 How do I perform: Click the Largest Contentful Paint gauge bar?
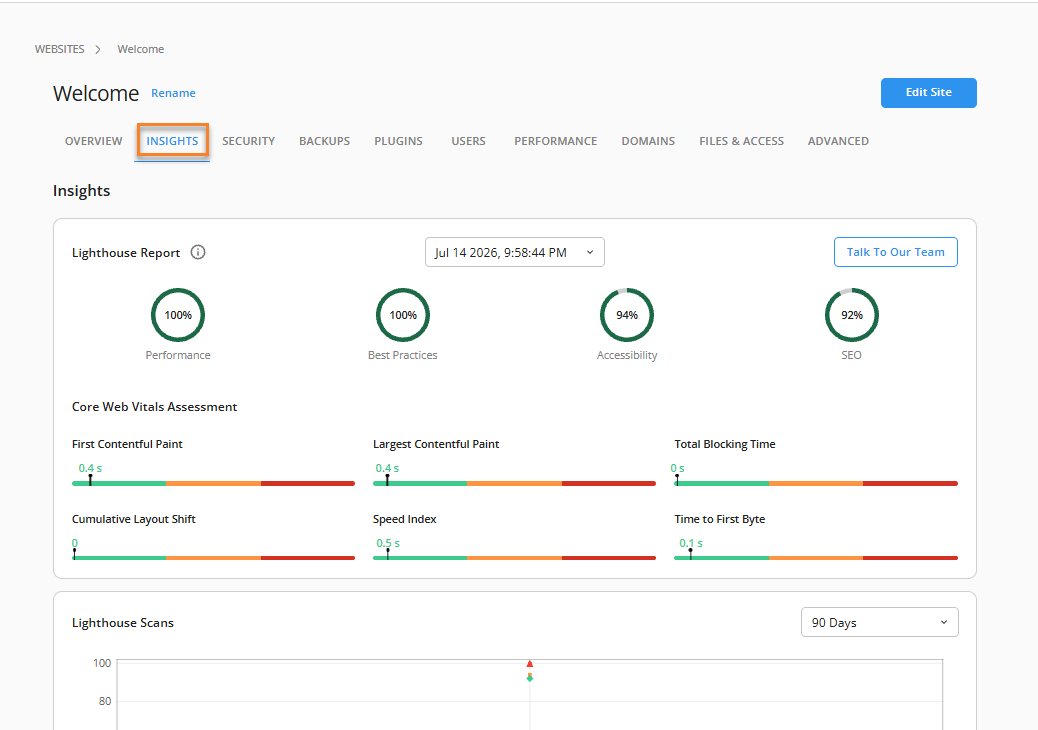click(x=514, y=483)
